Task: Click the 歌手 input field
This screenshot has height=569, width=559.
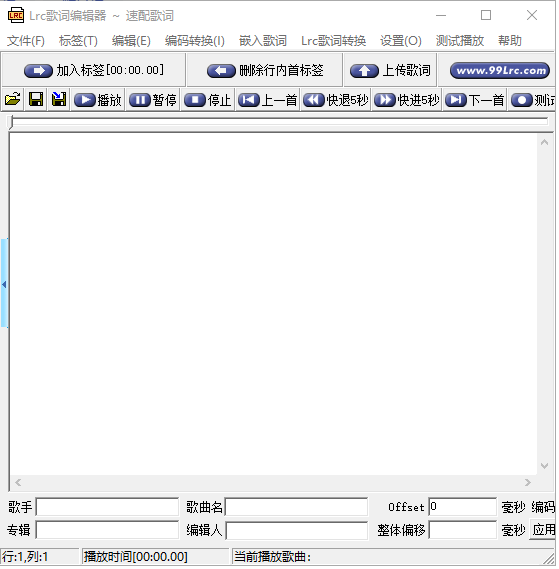Action: coord(107,507)
